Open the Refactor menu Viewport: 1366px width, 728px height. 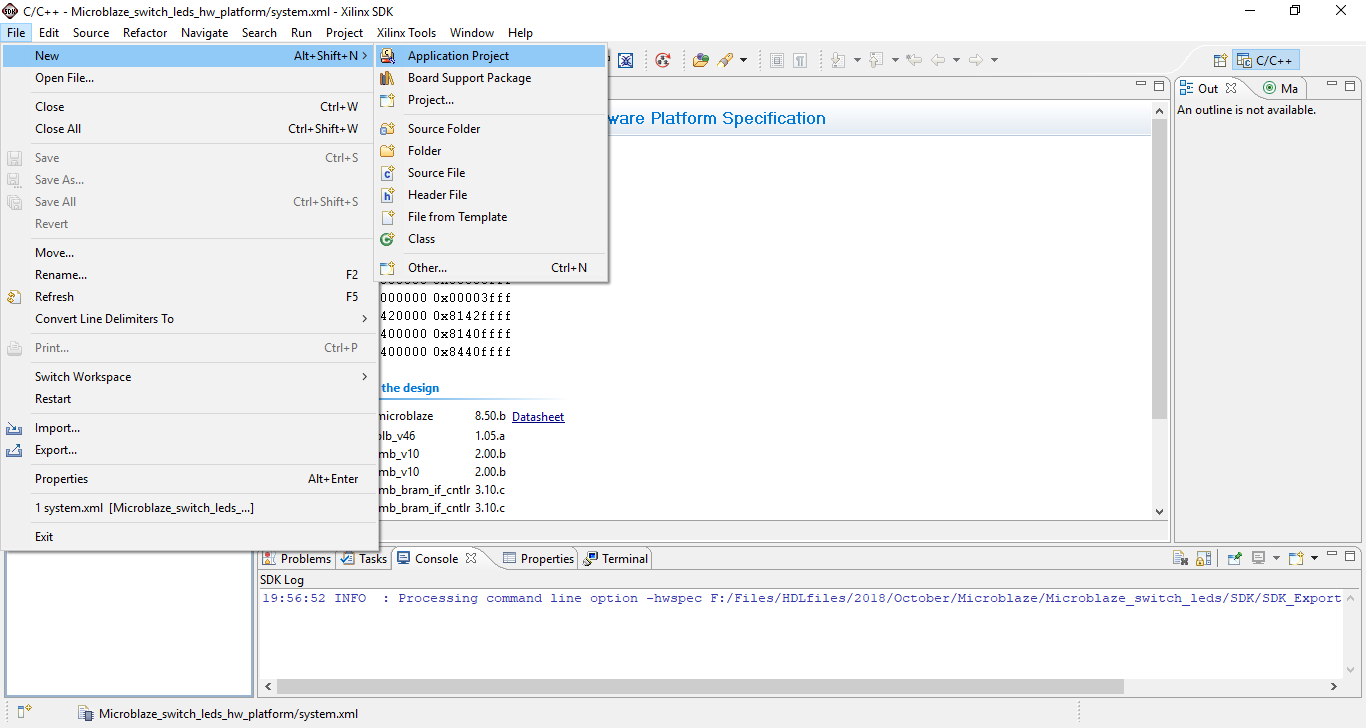click(145, 33)
